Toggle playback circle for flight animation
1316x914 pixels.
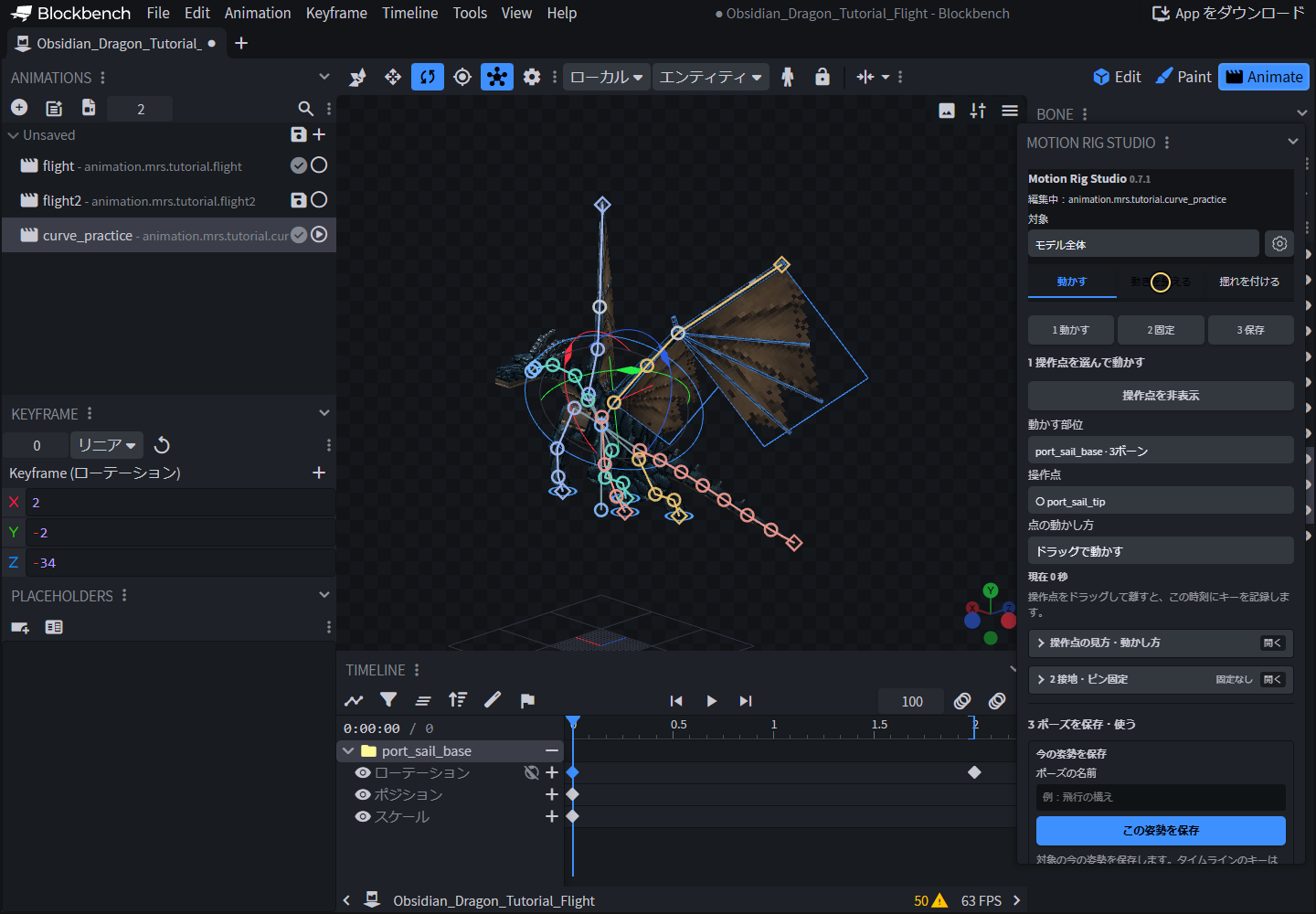click(x=319, y=165)
